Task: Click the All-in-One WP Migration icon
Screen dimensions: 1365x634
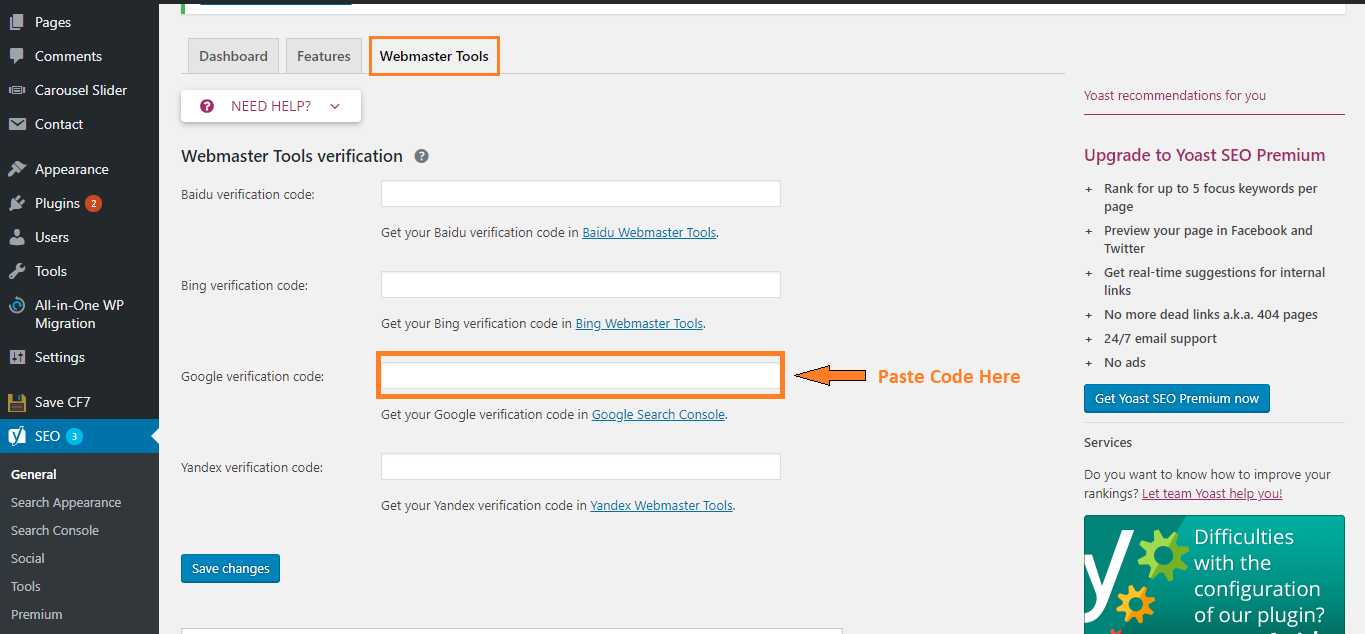Action: pos(17,306)
